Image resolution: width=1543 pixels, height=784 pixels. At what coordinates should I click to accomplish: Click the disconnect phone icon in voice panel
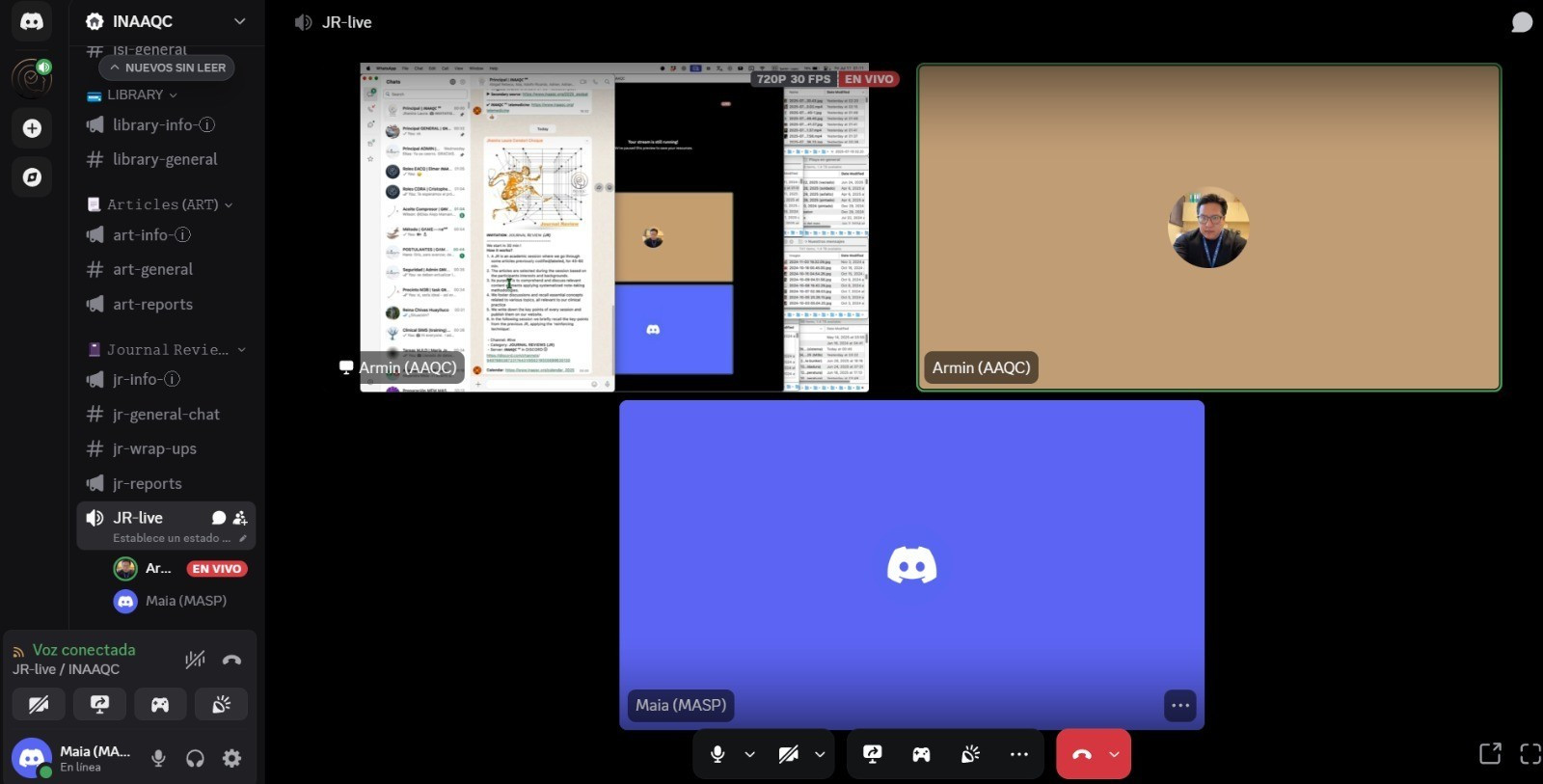231,661
